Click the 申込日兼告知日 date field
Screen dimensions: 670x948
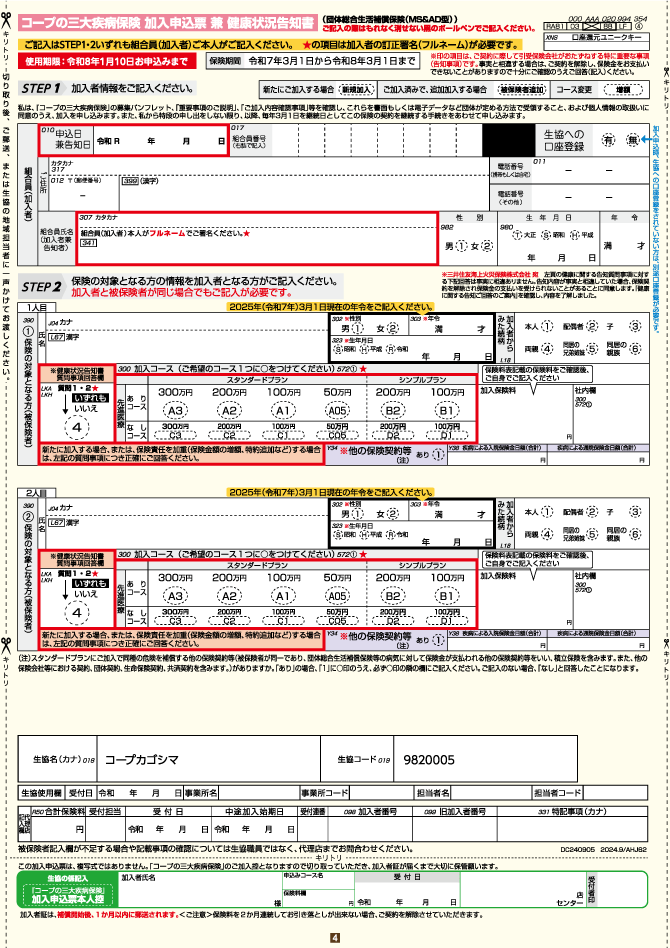[x=133, y=140]
